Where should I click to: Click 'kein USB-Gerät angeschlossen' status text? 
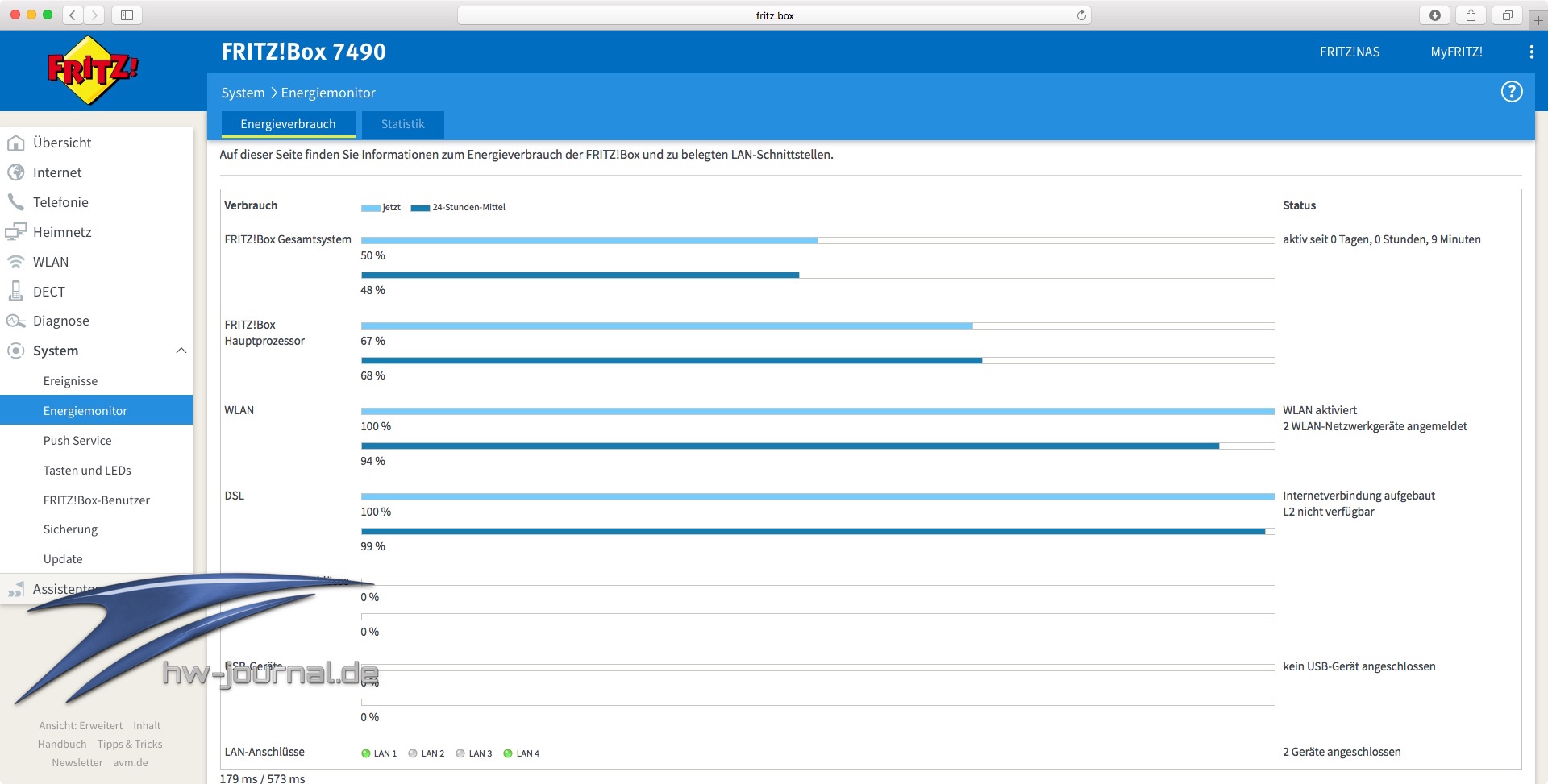click(x=1359, y=666)
